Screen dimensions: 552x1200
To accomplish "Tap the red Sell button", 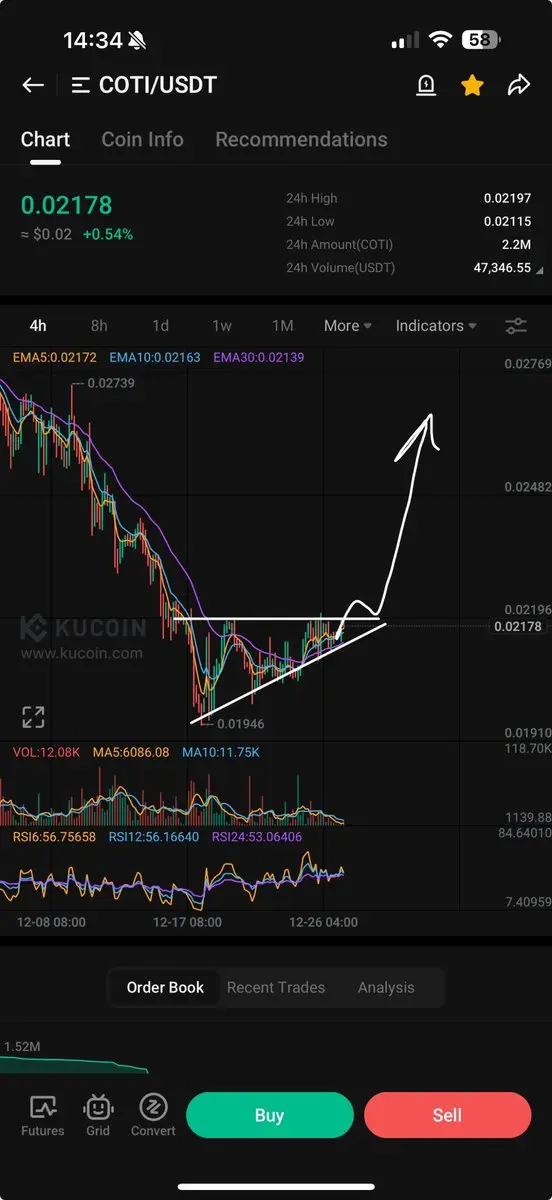I will (447, 1115).
